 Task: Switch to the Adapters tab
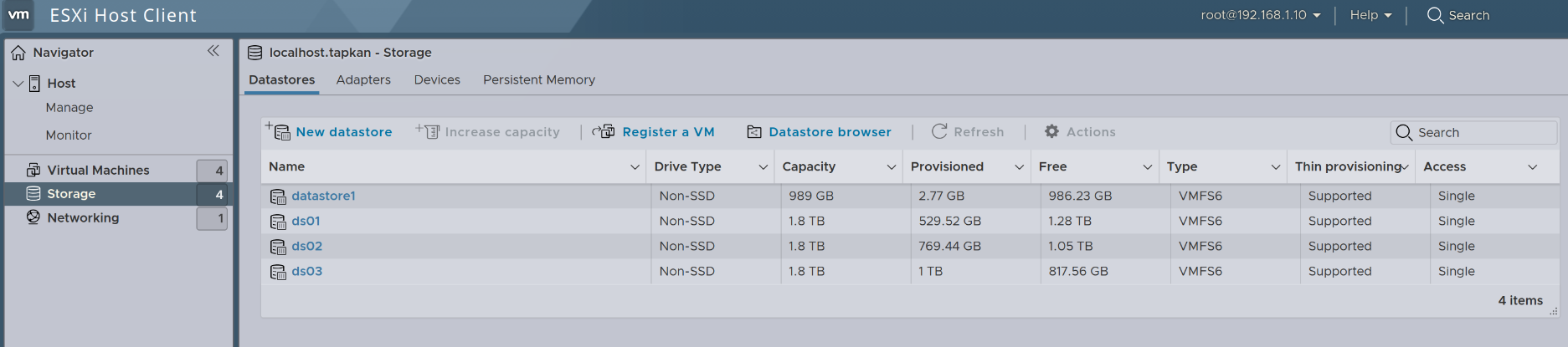click(x=363, y=79)
